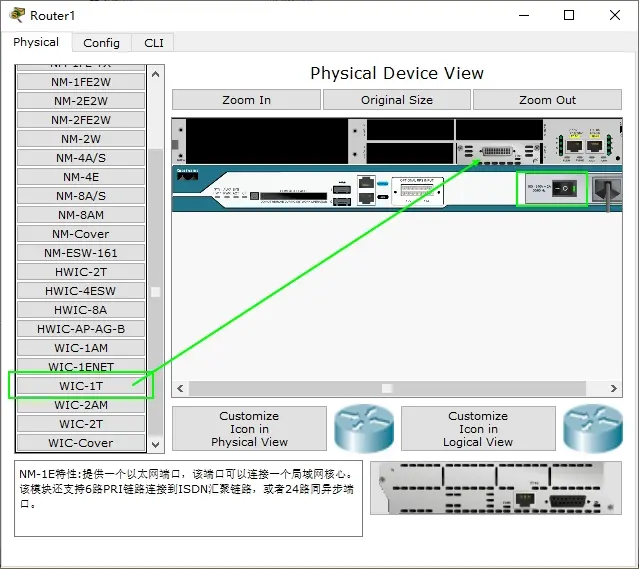Click the Cisco logo on router chassis

point(187,174)
